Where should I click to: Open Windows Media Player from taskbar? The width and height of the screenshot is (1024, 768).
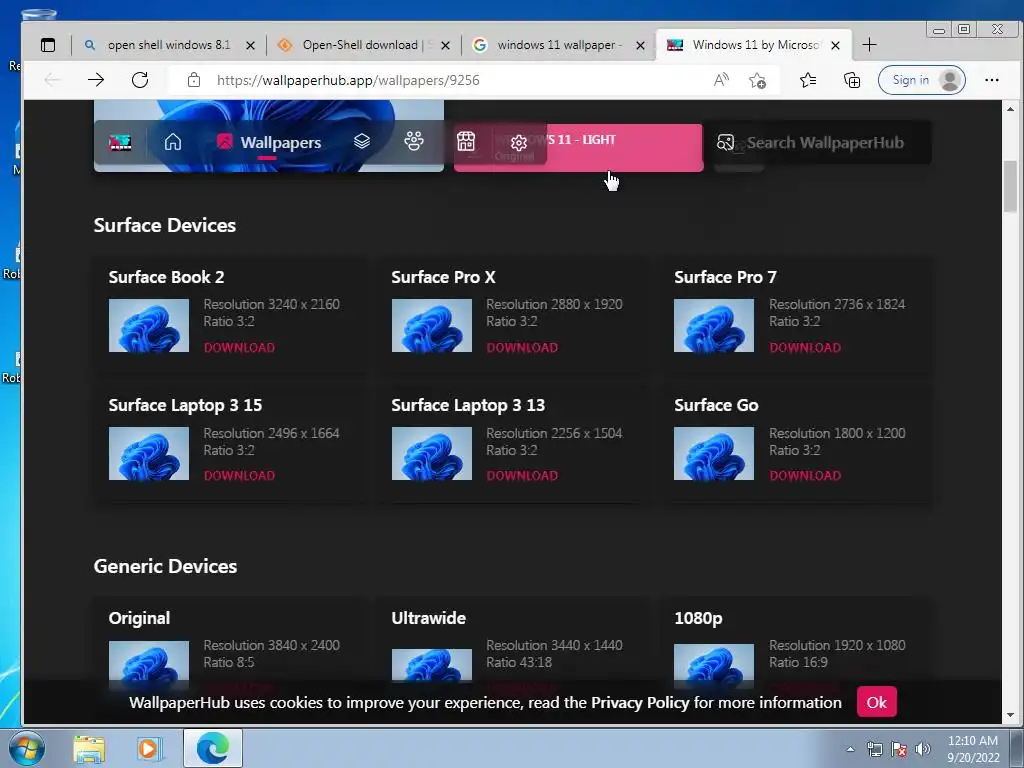point(148,748)
